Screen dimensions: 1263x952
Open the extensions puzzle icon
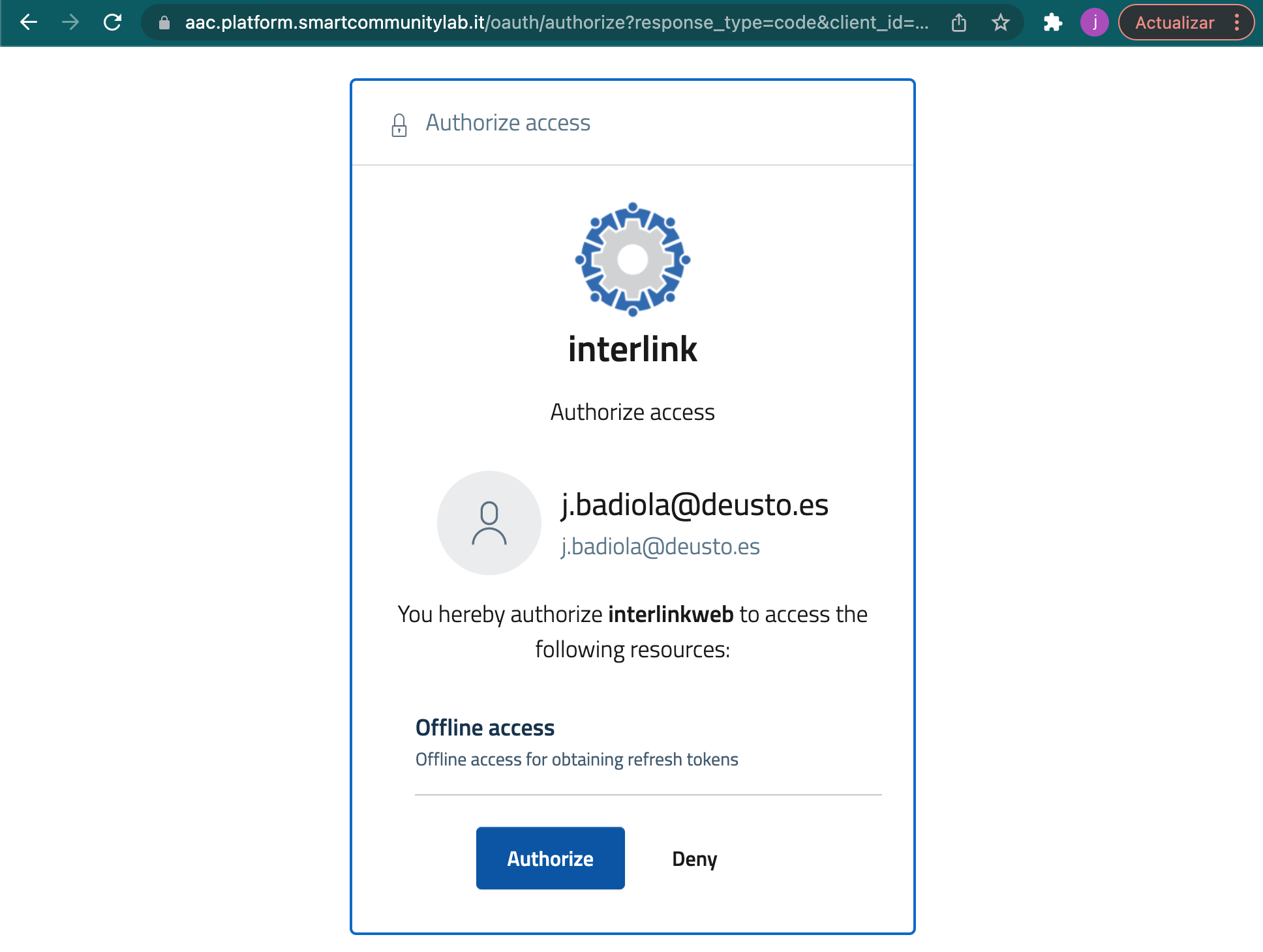click(x=1052, y=23)
